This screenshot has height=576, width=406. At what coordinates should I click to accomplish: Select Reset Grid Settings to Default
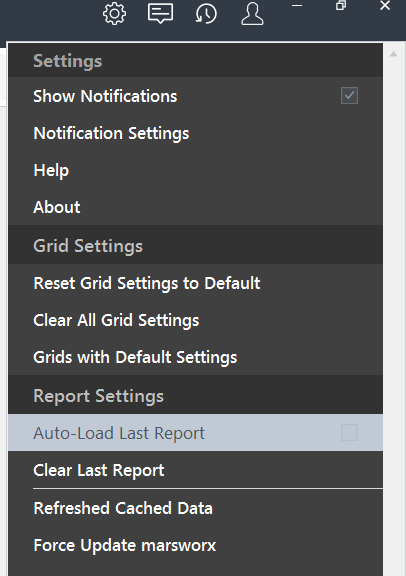[195, 283]
